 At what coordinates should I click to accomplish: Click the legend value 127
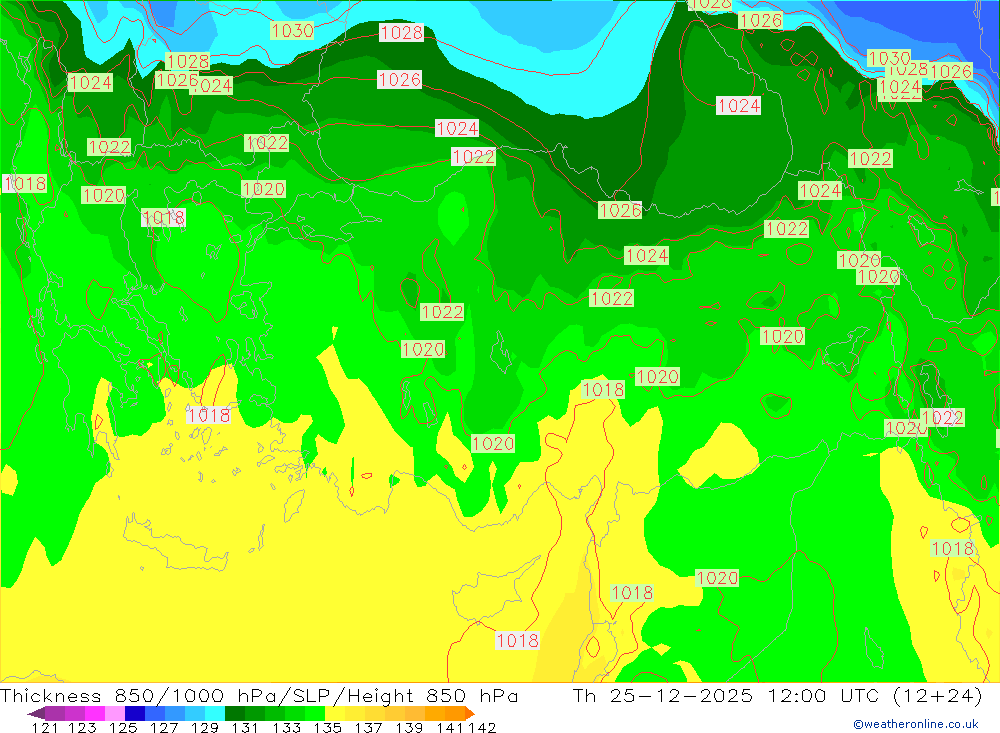(164, 727)
